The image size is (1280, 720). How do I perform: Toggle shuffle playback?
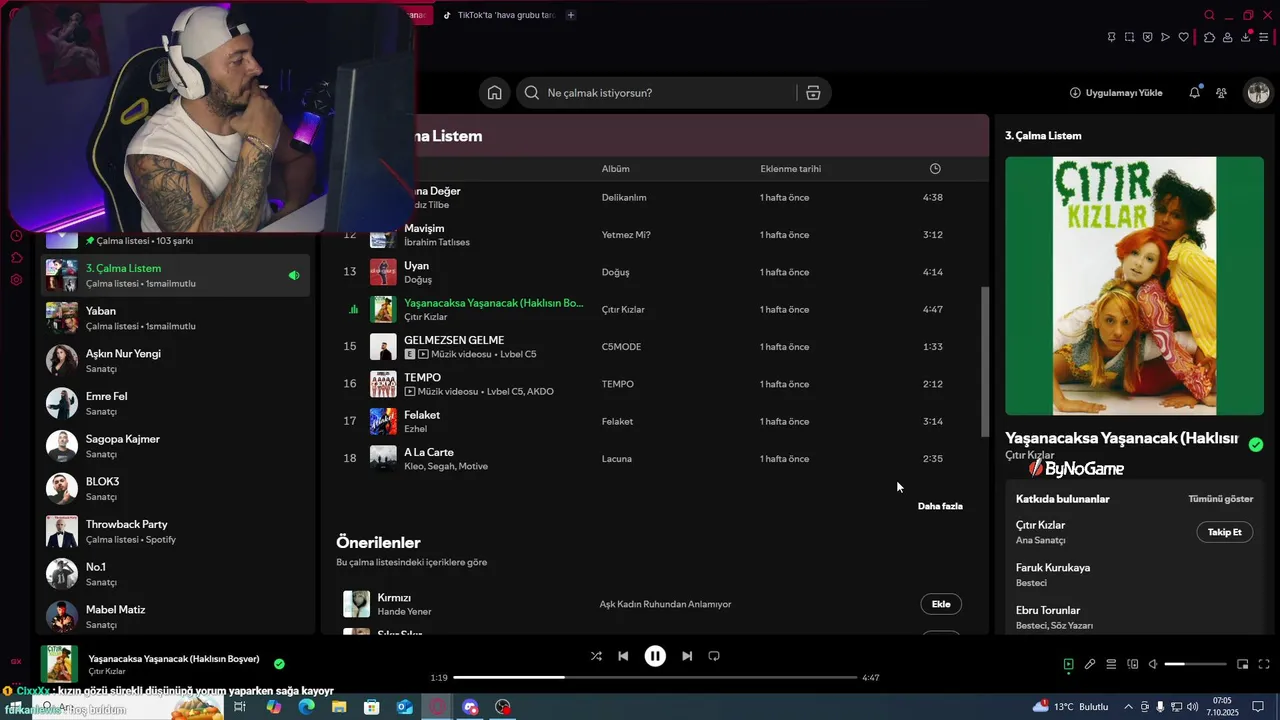pyautogui.click(x=596, y=656)
